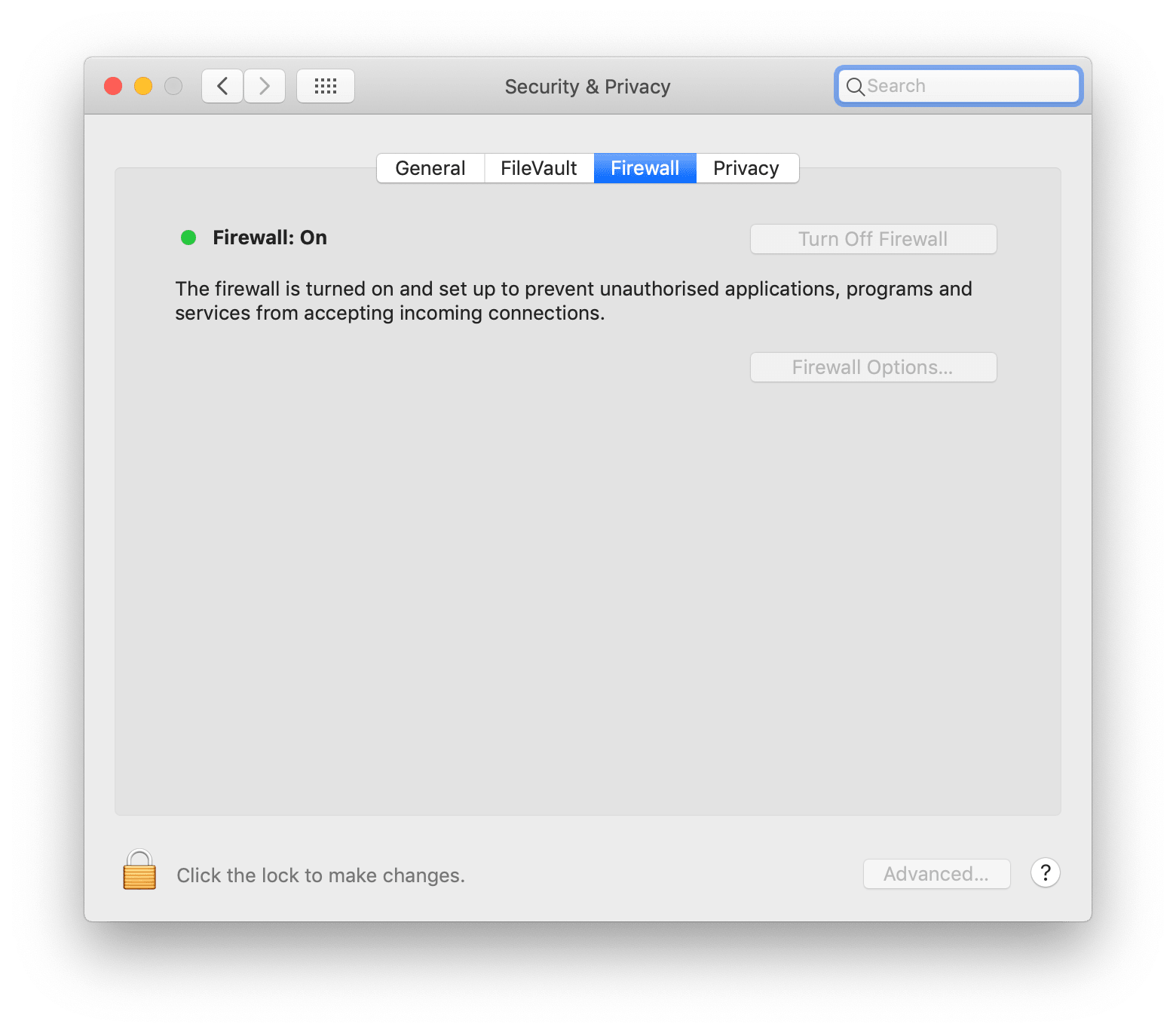Screen dimensions: 1176x1033
Task: Open the Privacy tab
Action: pyautogui.click(x=746, y=168)
